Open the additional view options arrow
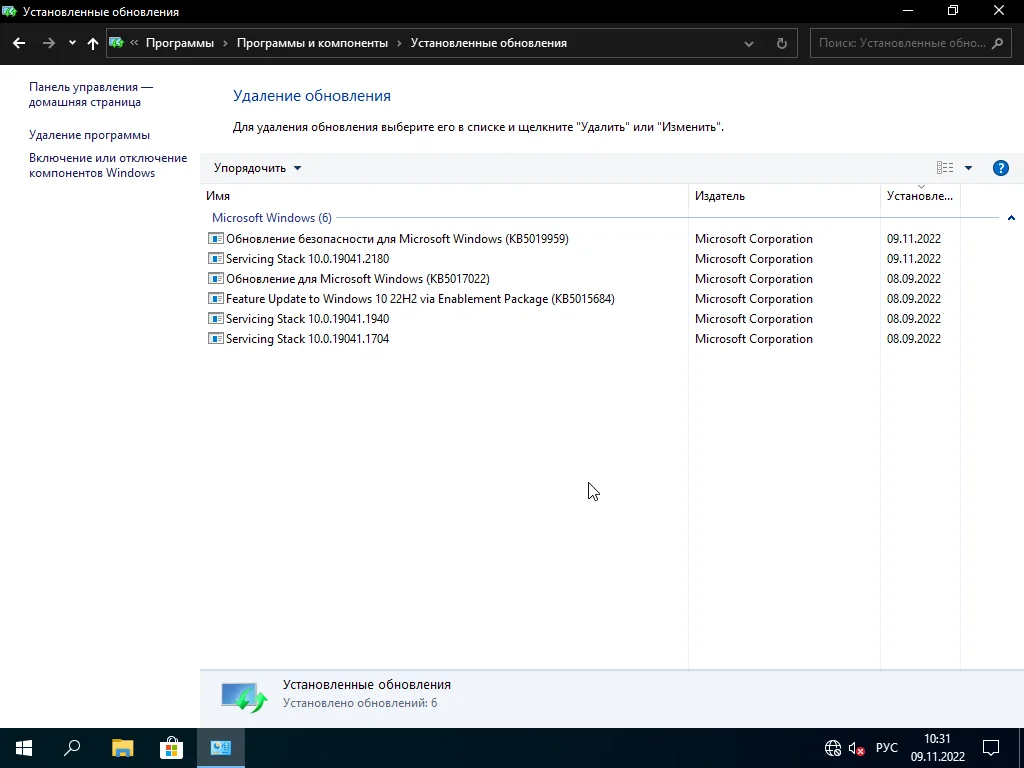Viewport: 1024px width, 768px height. point(968,168)
